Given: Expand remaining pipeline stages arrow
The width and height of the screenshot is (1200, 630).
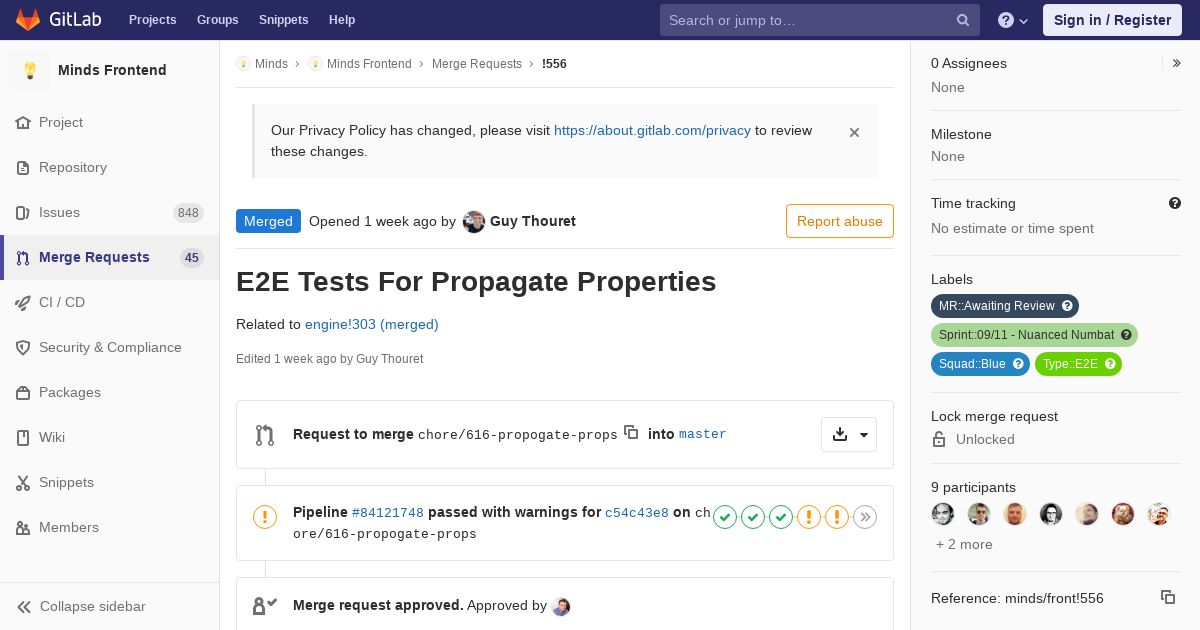Looking at the screenshot, I should coord(865,517).
